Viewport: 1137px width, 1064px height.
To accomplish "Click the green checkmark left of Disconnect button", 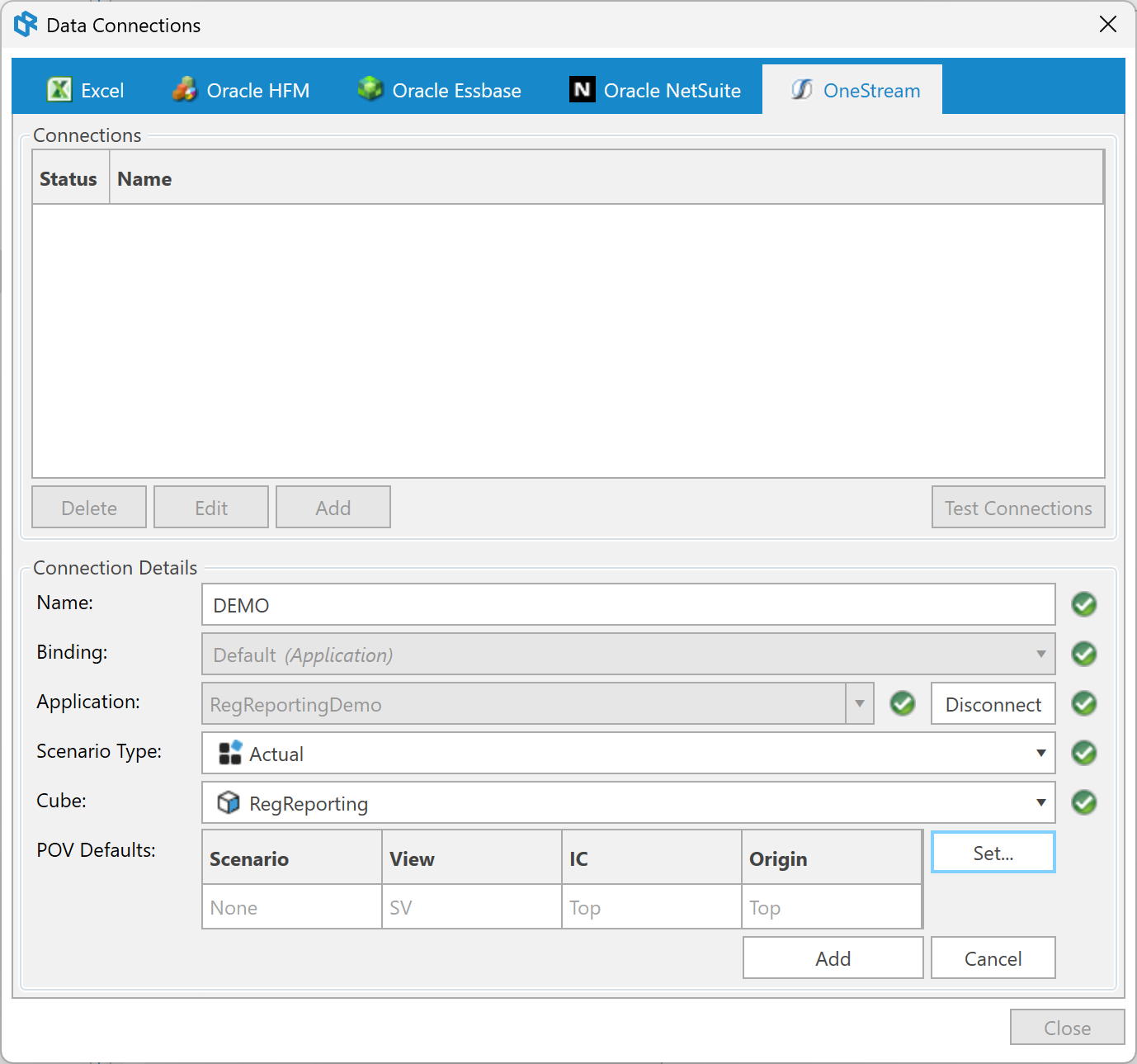I will point(903,703).
